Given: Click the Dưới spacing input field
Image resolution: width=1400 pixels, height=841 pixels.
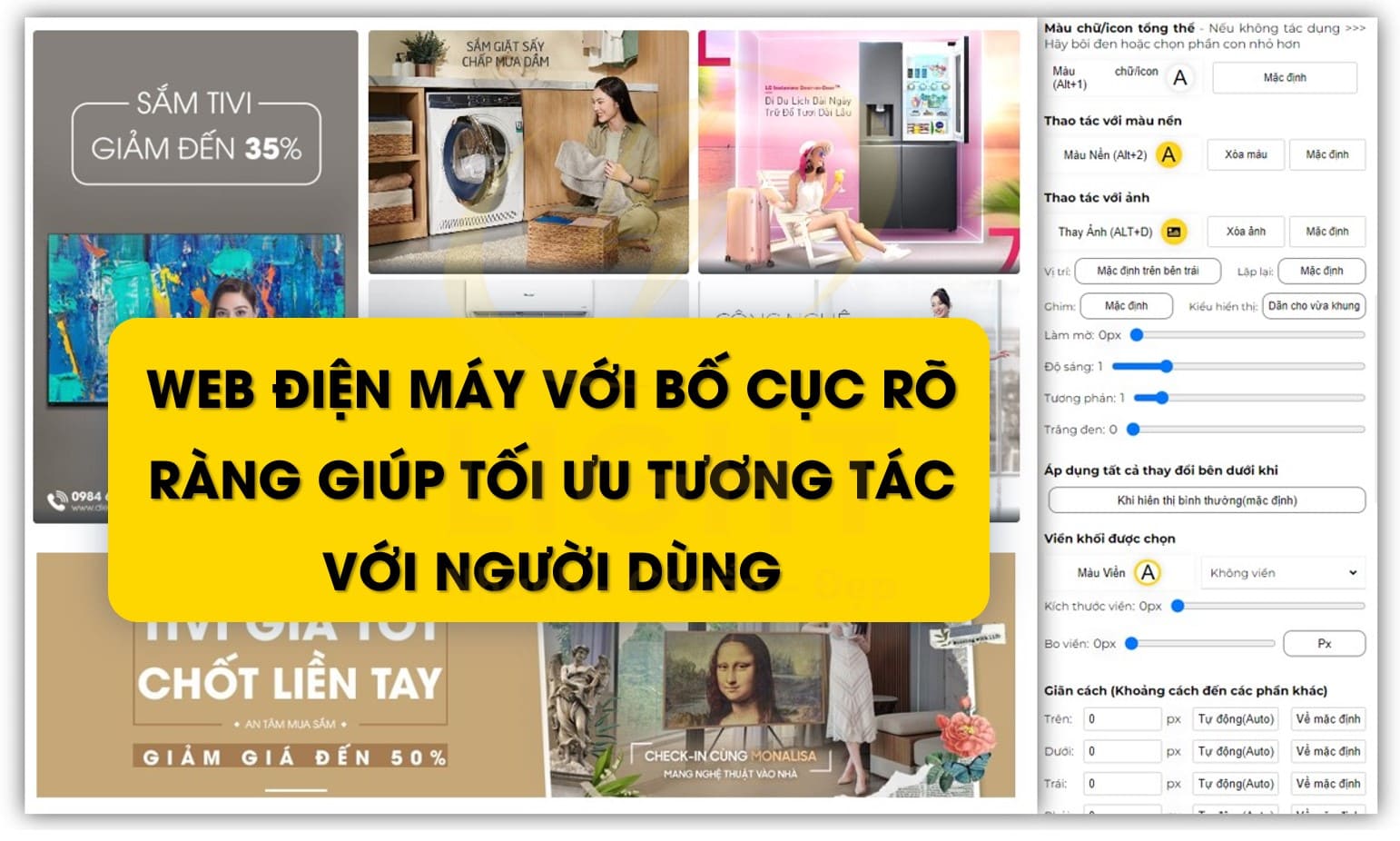Looking at the screenshot, I should 1122,751.
